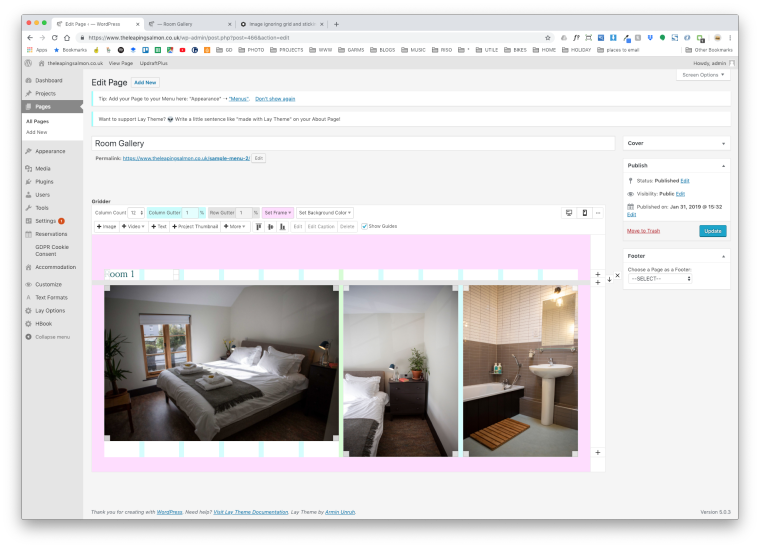The height and width of the screenshot is (548, 760).
Task: Click the Update button
Action: coord(712,231)
